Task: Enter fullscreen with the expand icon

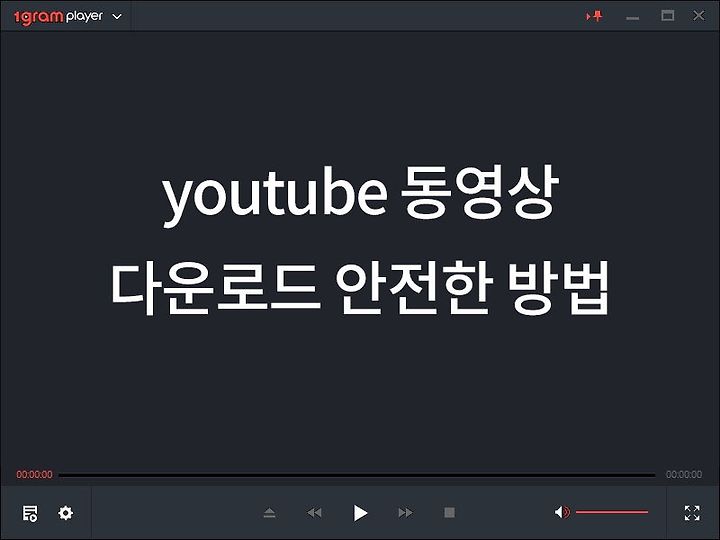Action: pos(692,513)
